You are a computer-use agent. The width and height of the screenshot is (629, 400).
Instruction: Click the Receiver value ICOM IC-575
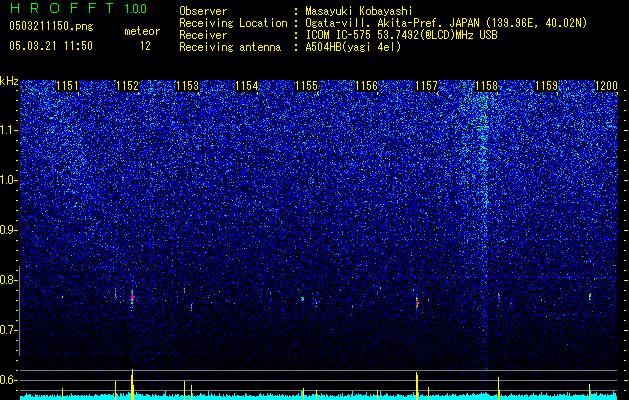click(340, 35)
